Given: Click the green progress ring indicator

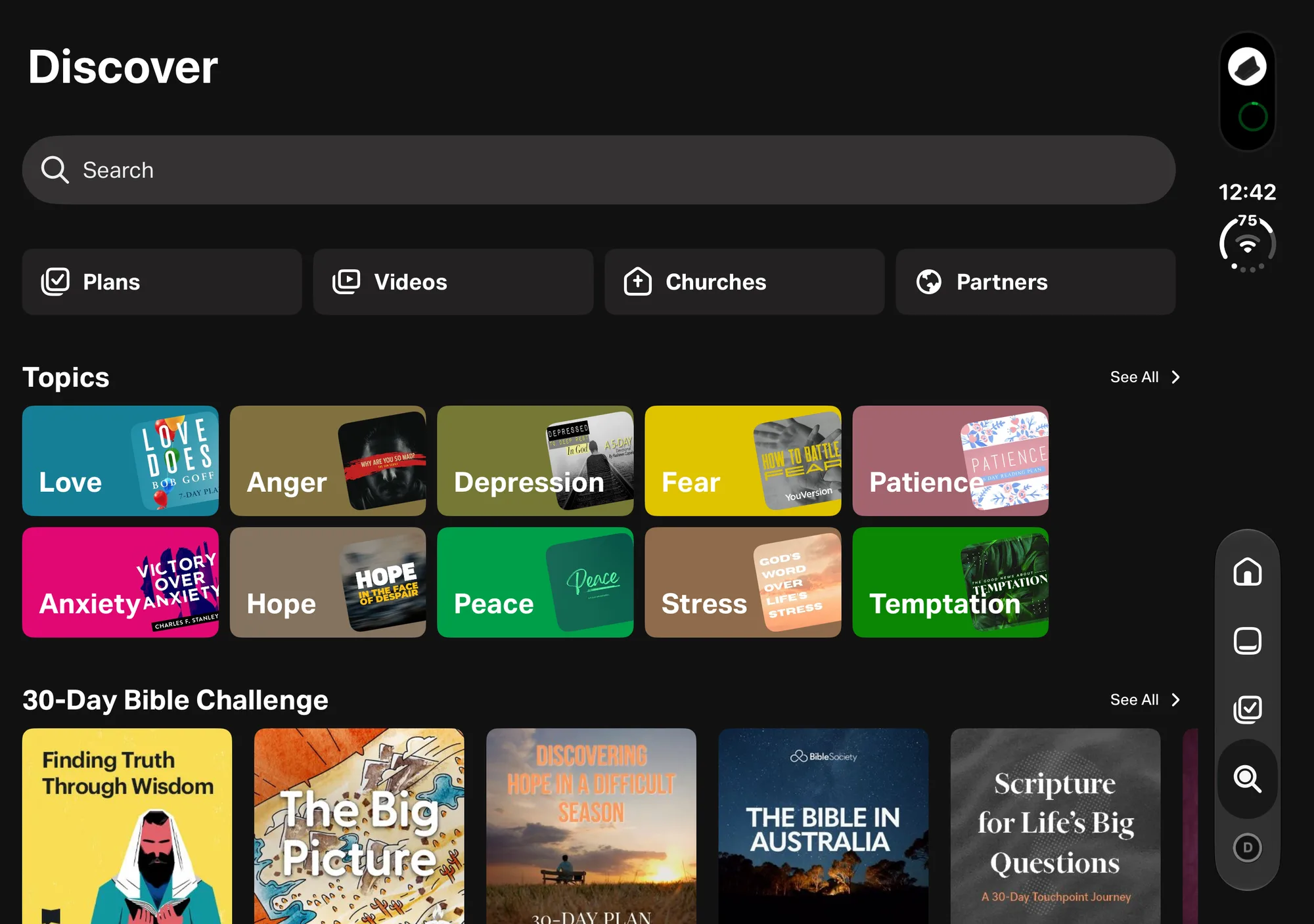Looking at the screenshot, I should [x=1252, y=117].
